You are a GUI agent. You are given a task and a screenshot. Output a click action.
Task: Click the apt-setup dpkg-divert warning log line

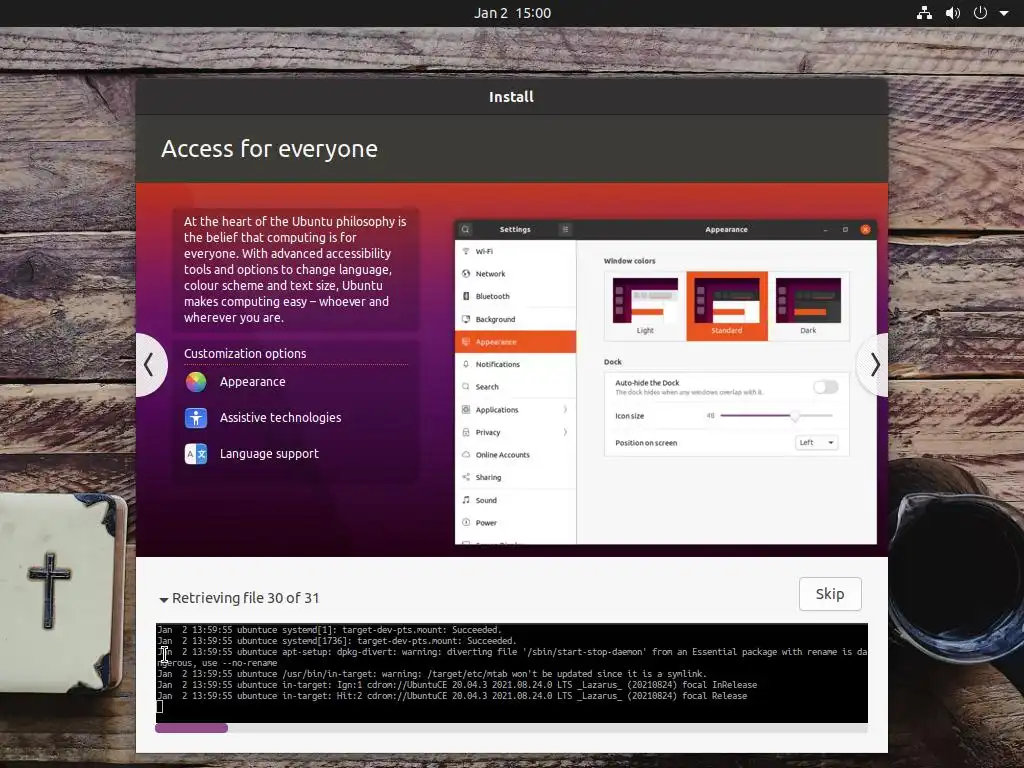click(x=512, y=657)
